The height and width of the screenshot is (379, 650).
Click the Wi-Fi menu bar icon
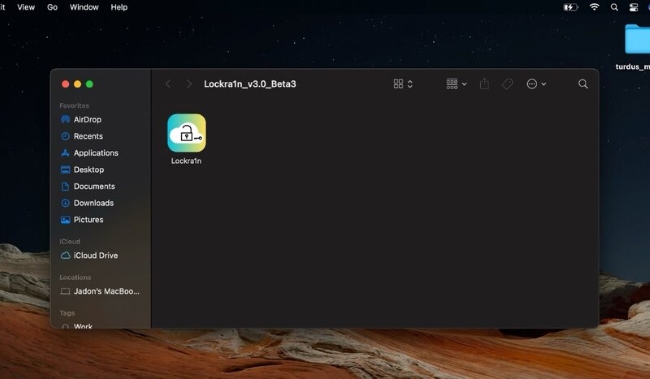[x=594, y=7]
